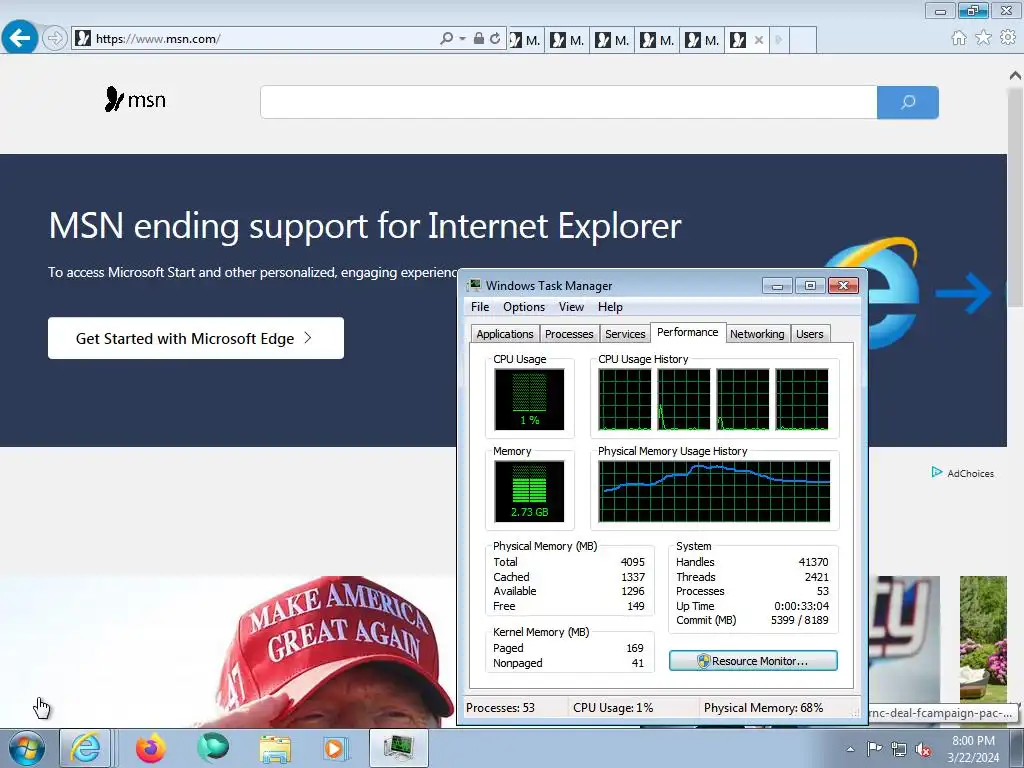This screenshot has height=768, width=1024.
Task: Click the lock security icon in address bar
Action: pyautogui.click(x=479, y=39)
